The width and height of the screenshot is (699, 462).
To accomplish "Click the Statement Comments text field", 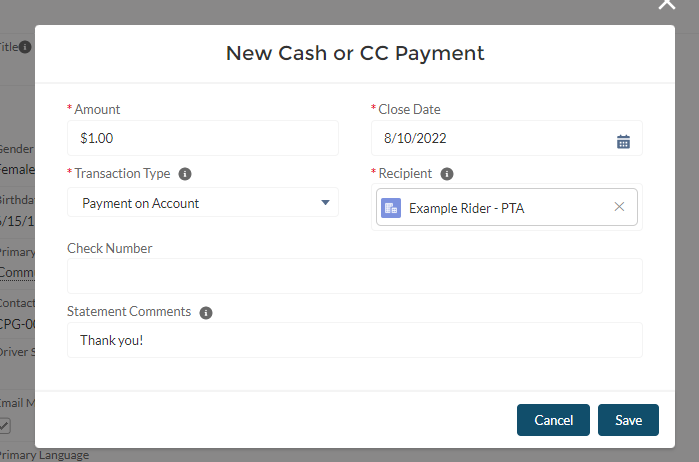I will pyautogui.click(x=355, y=340).
